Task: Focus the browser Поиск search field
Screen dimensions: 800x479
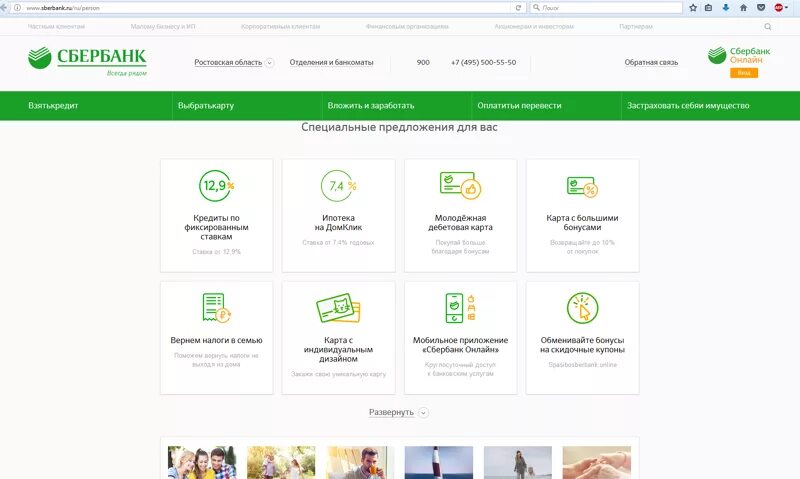Action: click(x=606, y=8)
